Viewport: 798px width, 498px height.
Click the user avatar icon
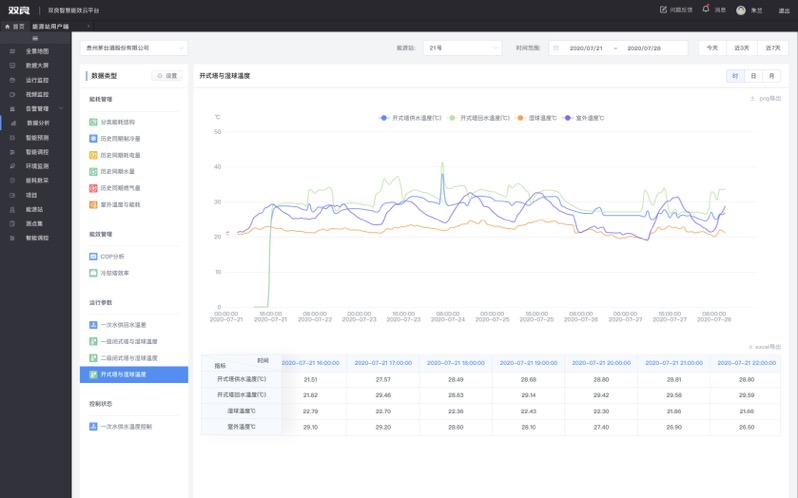point(741,10)
